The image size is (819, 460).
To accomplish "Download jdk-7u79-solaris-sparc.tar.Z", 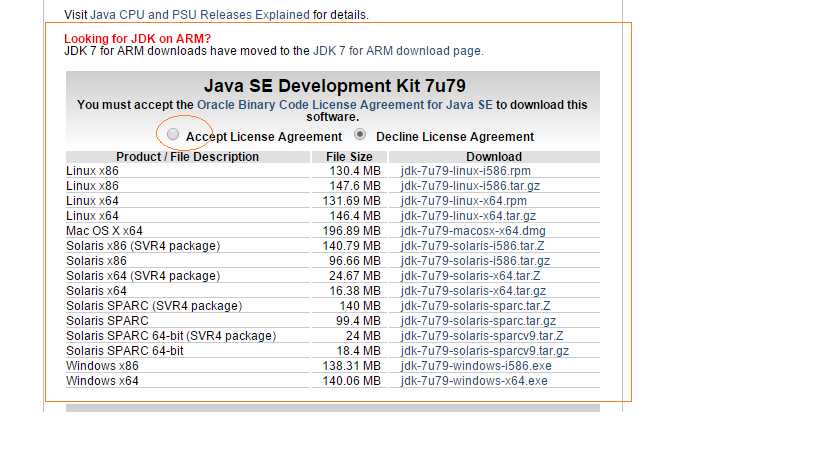I will pyautogui.click(x=476, y=306).
